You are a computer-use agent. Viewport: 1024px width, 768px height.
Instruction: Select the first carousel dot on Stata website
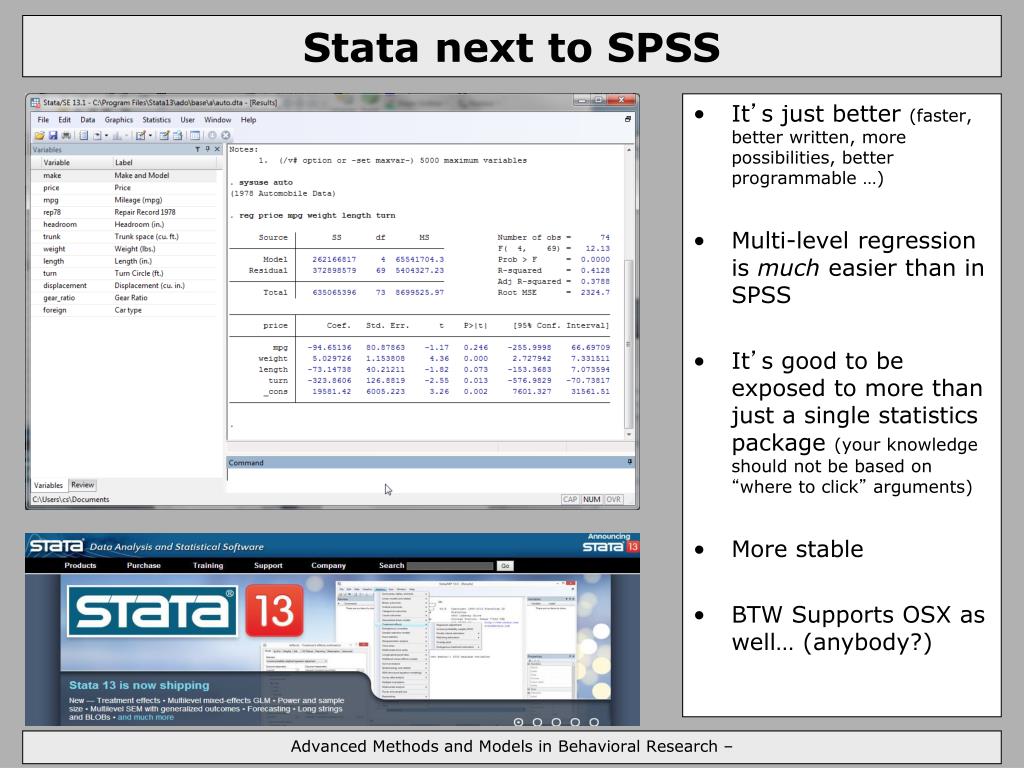click(x=519, y=722)
